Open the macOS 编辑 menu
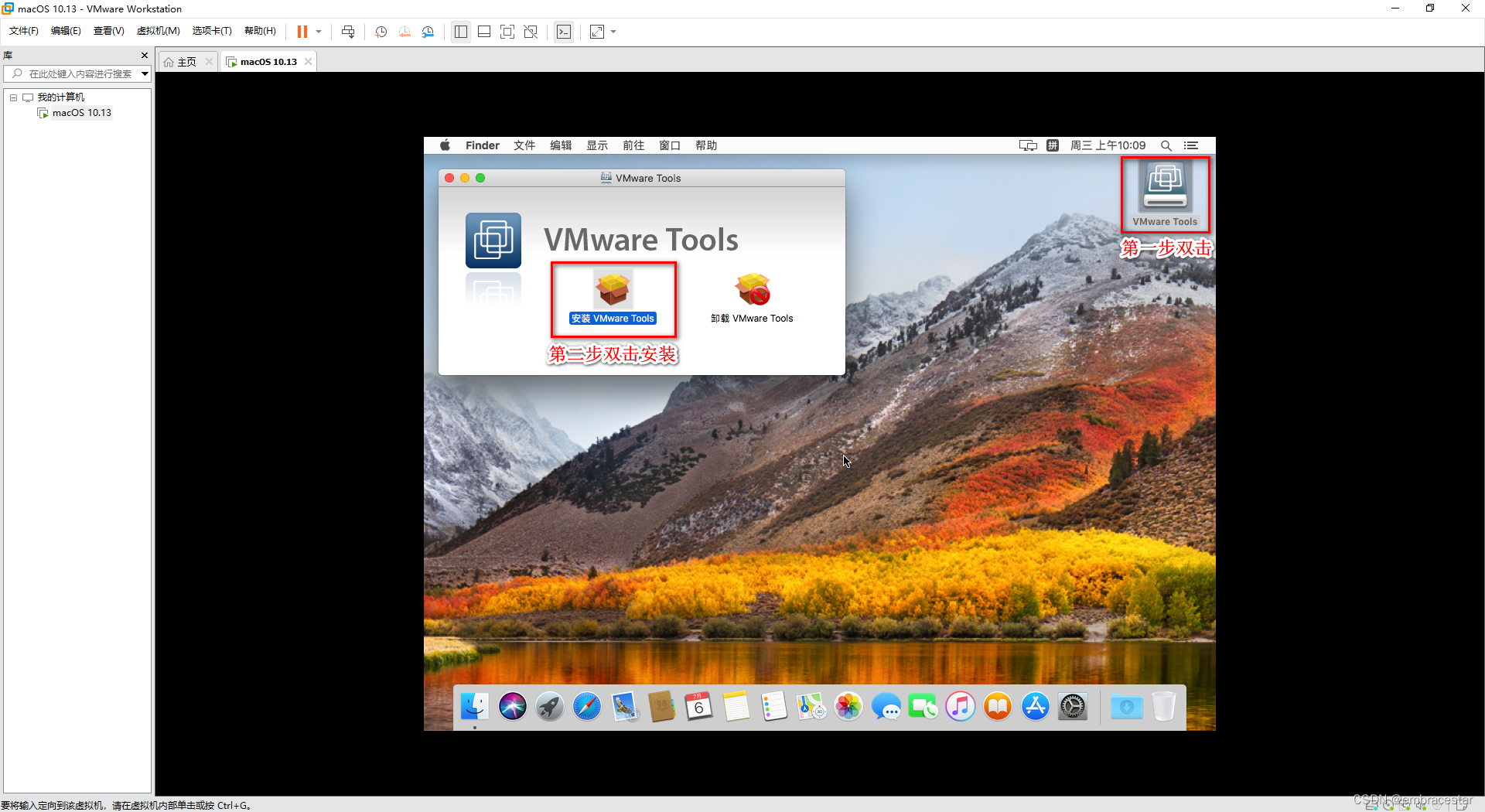1485x812 pixels. [x=561, y=145]
